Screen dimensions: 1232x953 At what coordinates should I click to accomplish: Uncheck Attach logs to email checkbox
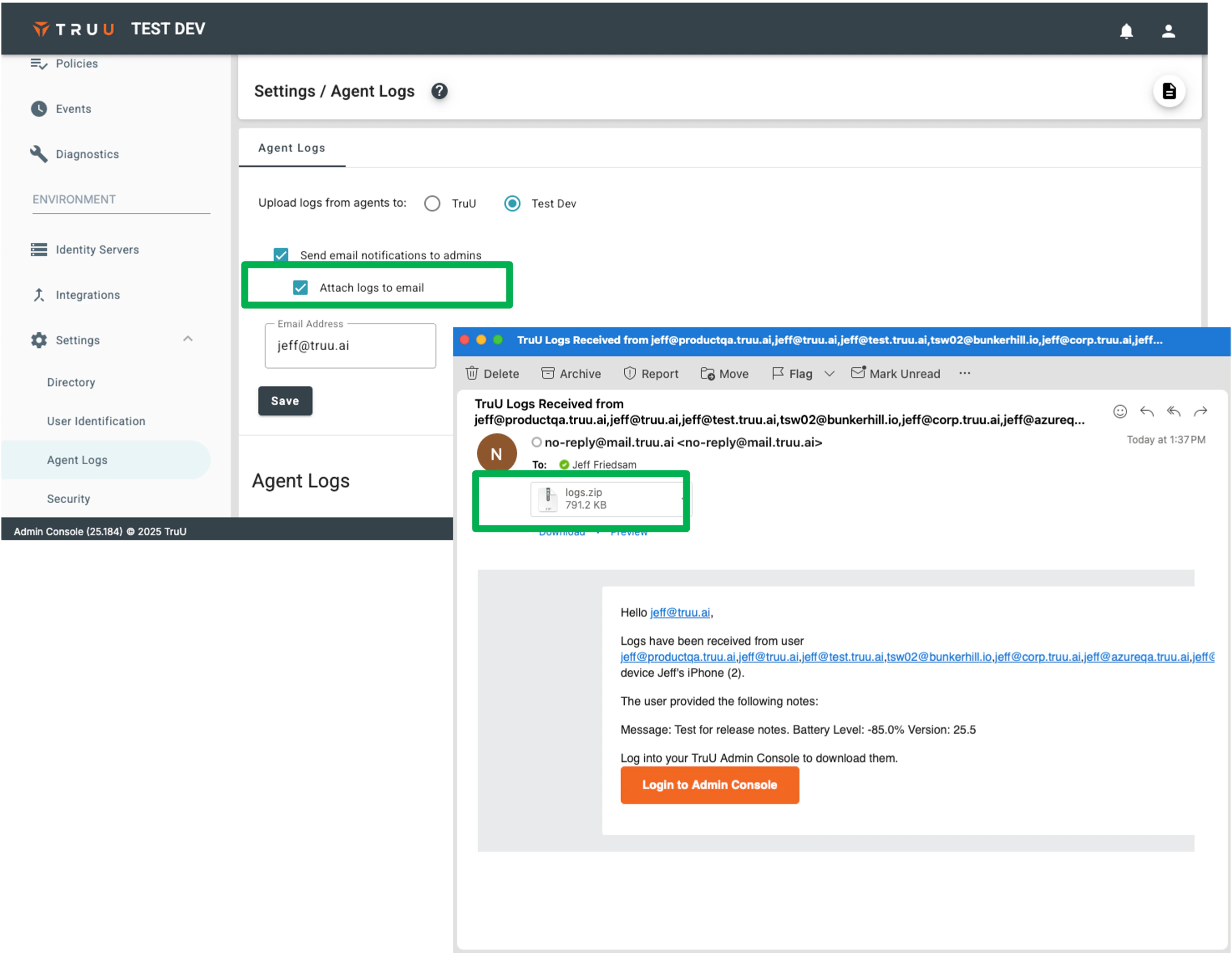300,288
